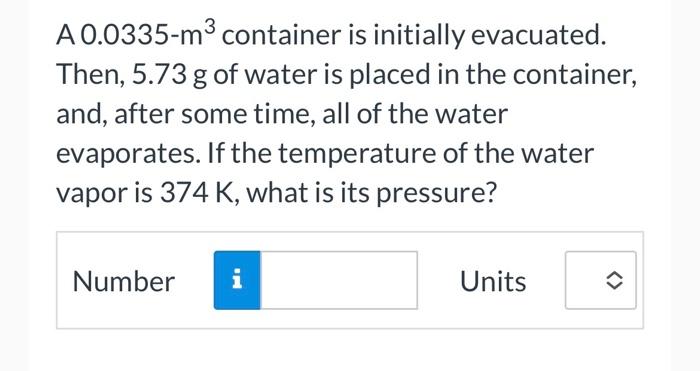Toggle the Units chevron arrows icon
The image size is (700, 371).
[614, 281]
